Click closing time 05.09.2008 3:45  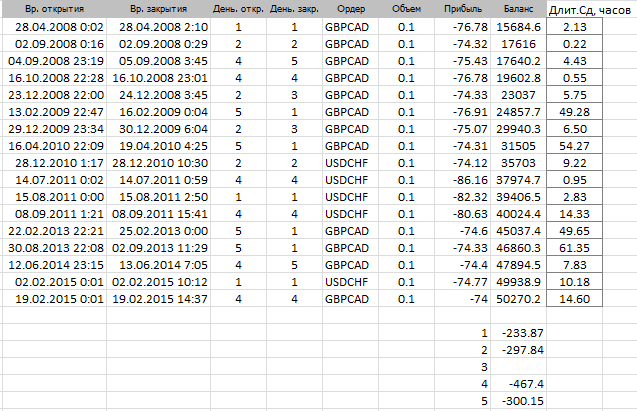click(158, 61)
